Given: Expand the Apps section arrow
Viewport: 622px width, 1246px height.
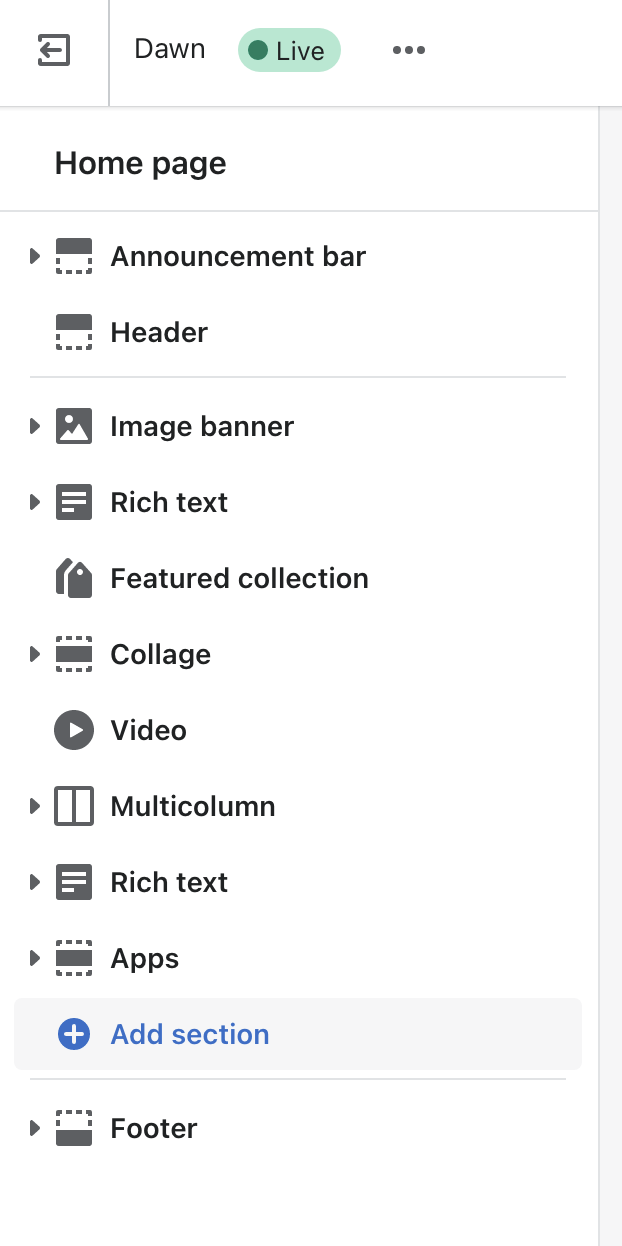Looking at the screenshot, I should coord(35,958).
